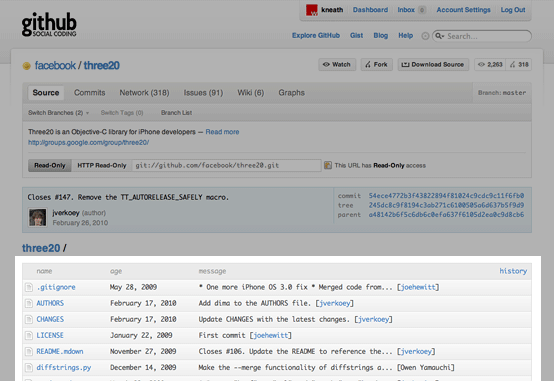Viewport: 554px width, 381px height.
Task: Copy clone URL with clipboard icon
Action: coord(328,165)
